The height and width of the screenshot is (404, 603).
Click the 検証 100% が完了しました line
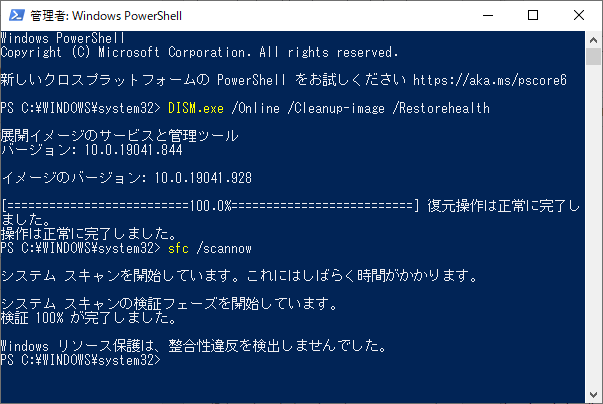[89, 318]
